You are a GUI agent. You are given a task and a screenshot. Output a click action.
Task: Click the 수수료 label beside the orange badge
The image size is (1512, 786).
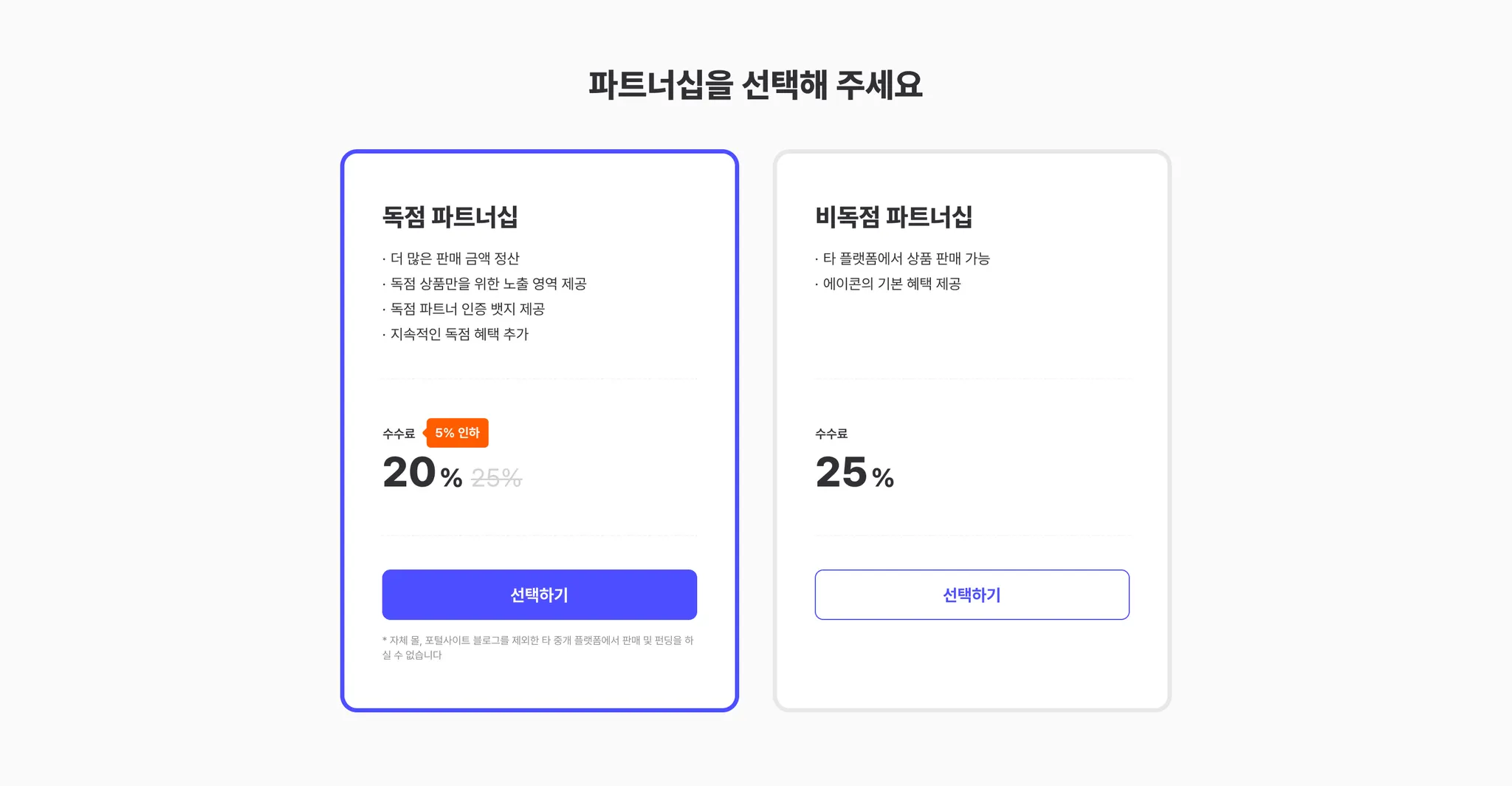coord(399,434)
